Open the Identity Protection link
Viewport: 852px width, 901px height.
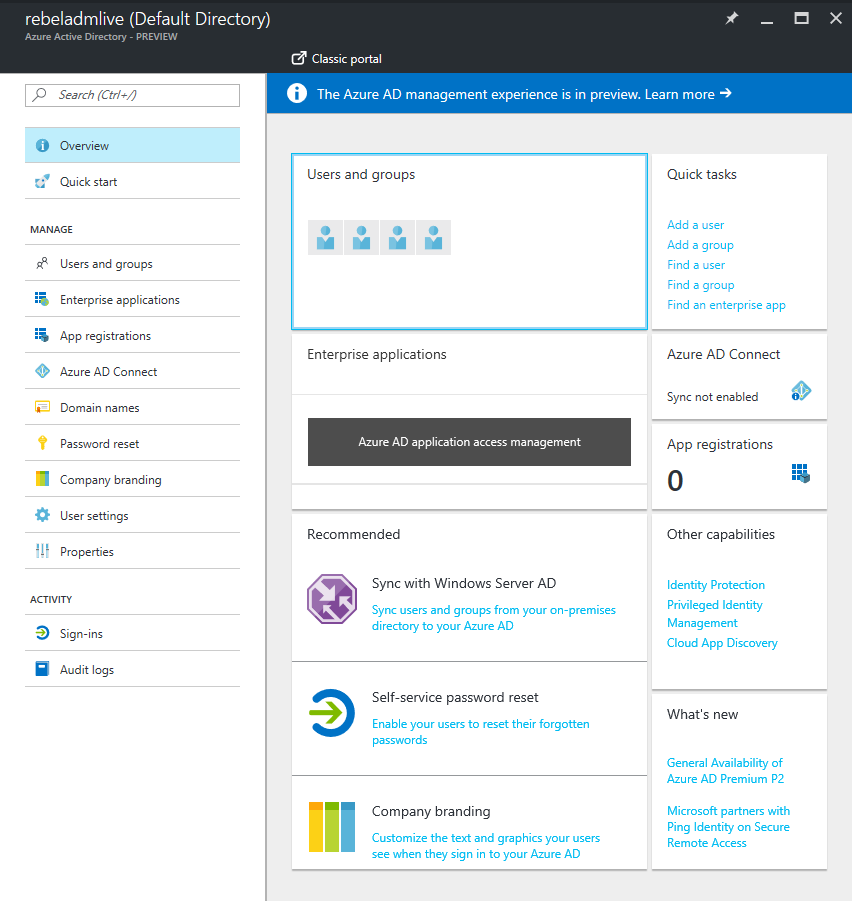tap(716, 585)
